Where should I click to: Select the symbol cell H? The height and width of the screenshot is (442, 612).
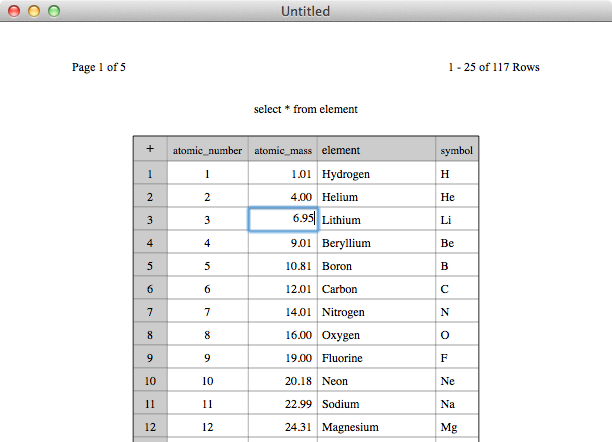[457, 173]
